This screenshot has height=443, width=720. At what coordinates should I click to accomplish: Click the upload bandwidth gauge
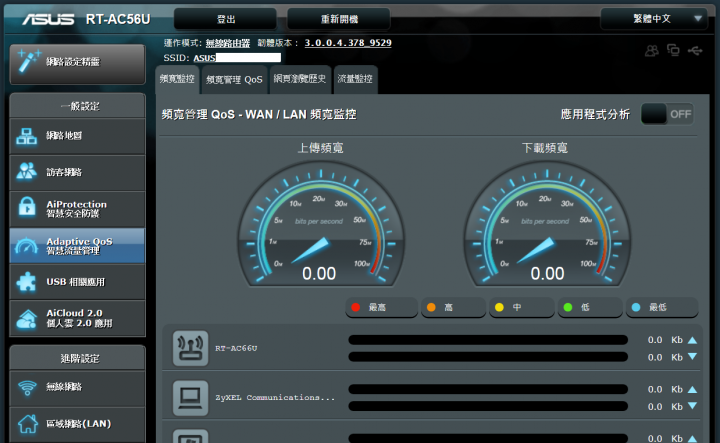[321, 225]
